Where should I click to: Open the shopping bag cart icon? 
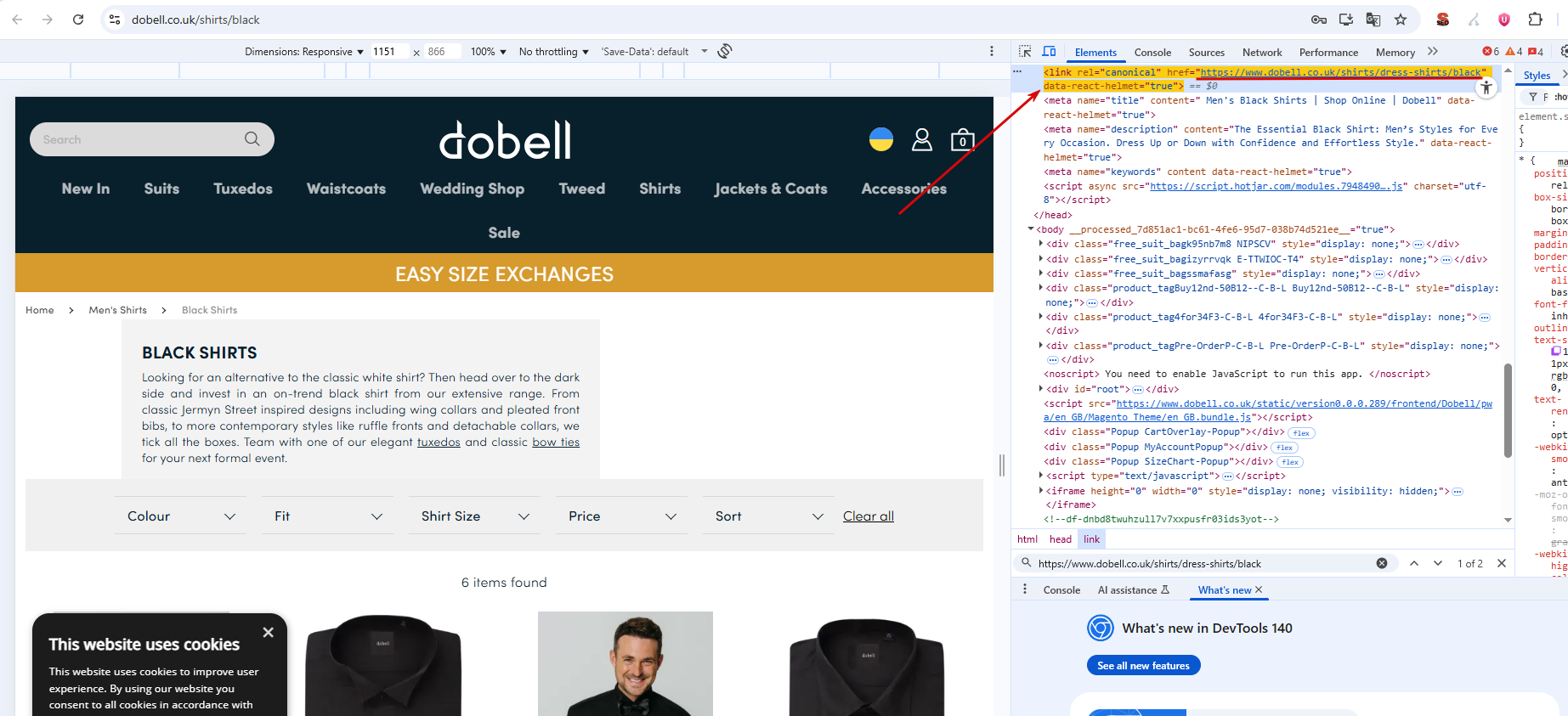point(962,139)
